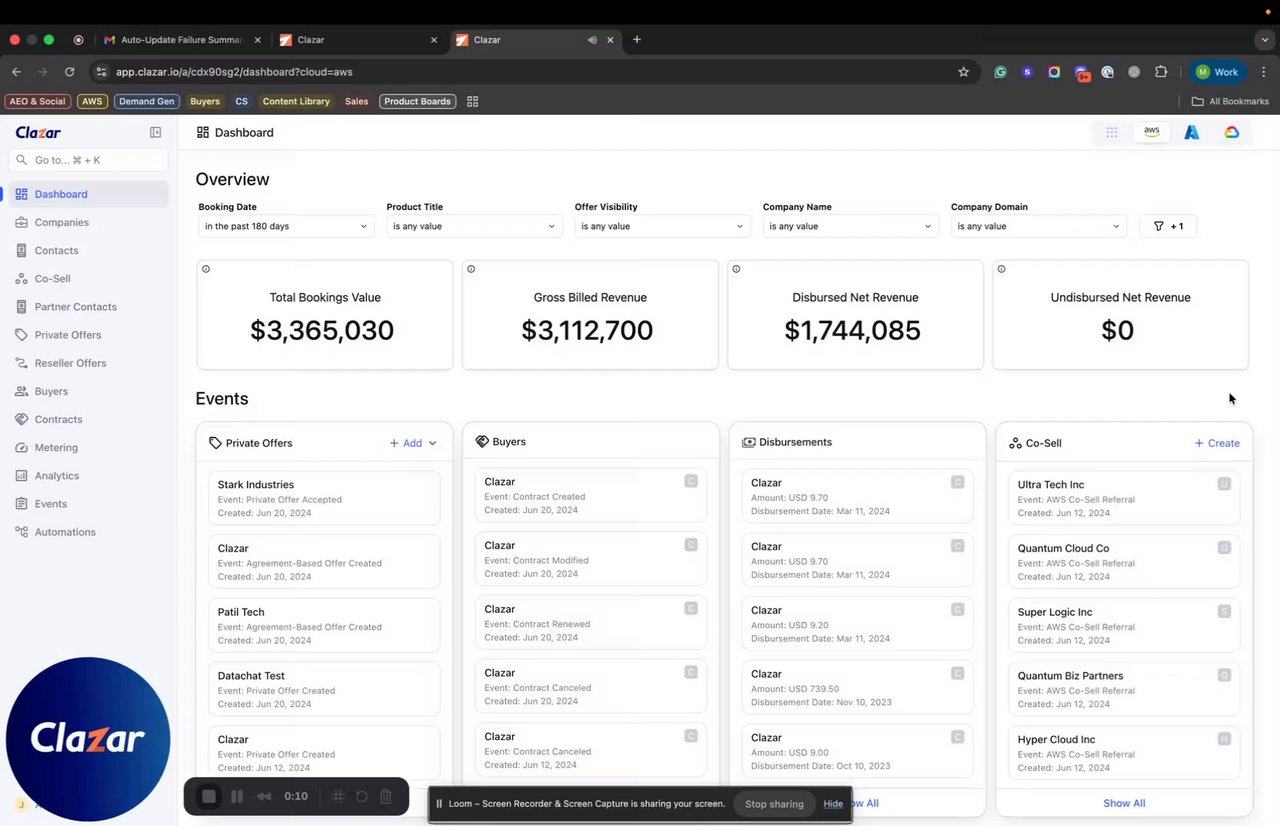
Task: Open the Contract Renewed buyer event
Action: (x=591, y=623)
